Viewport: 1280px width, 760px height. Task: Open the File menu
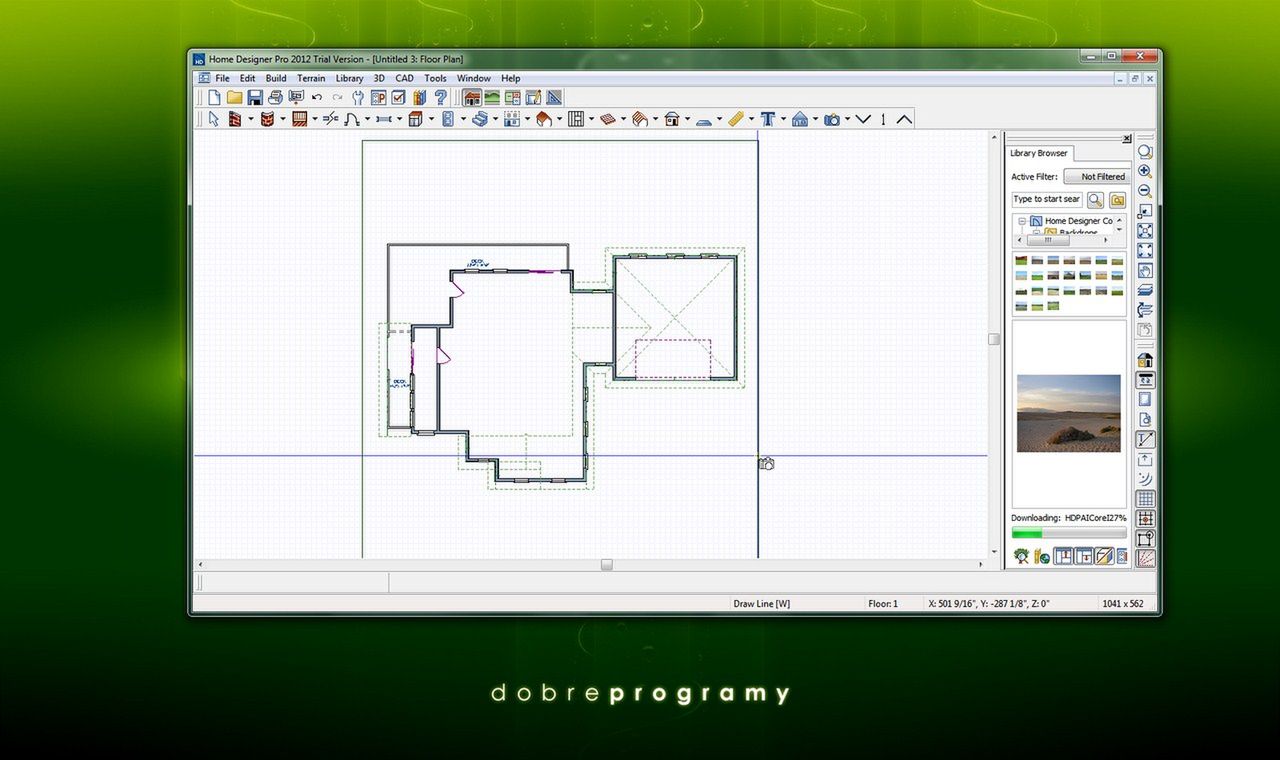pyautogui.click(x=222, y=78)
